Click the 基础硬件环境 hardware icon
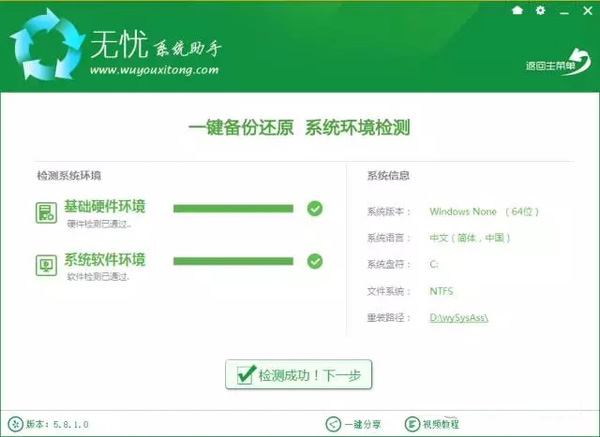 (46, 213)
